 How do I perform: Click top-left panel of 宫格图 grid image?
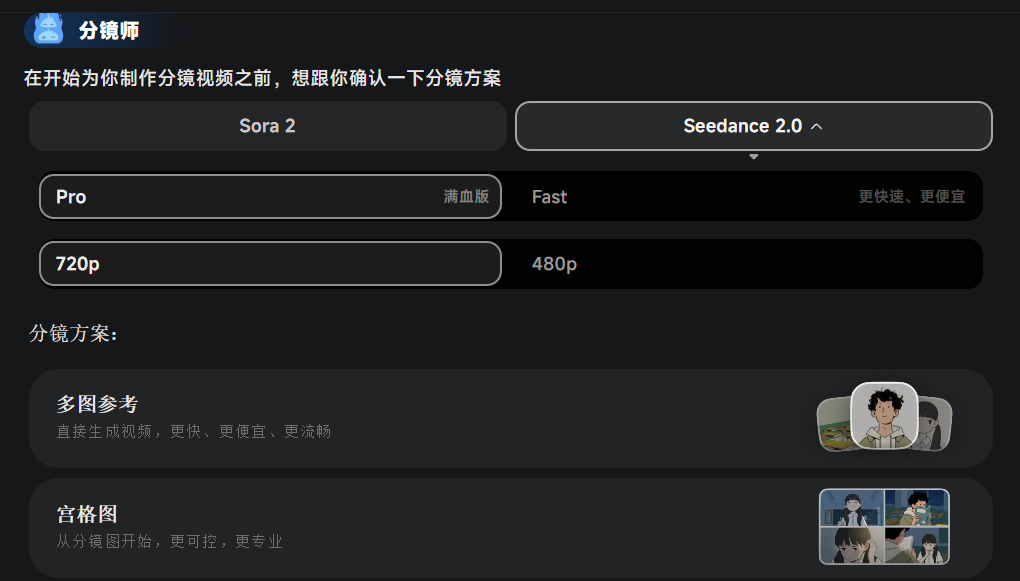point(852,508)
